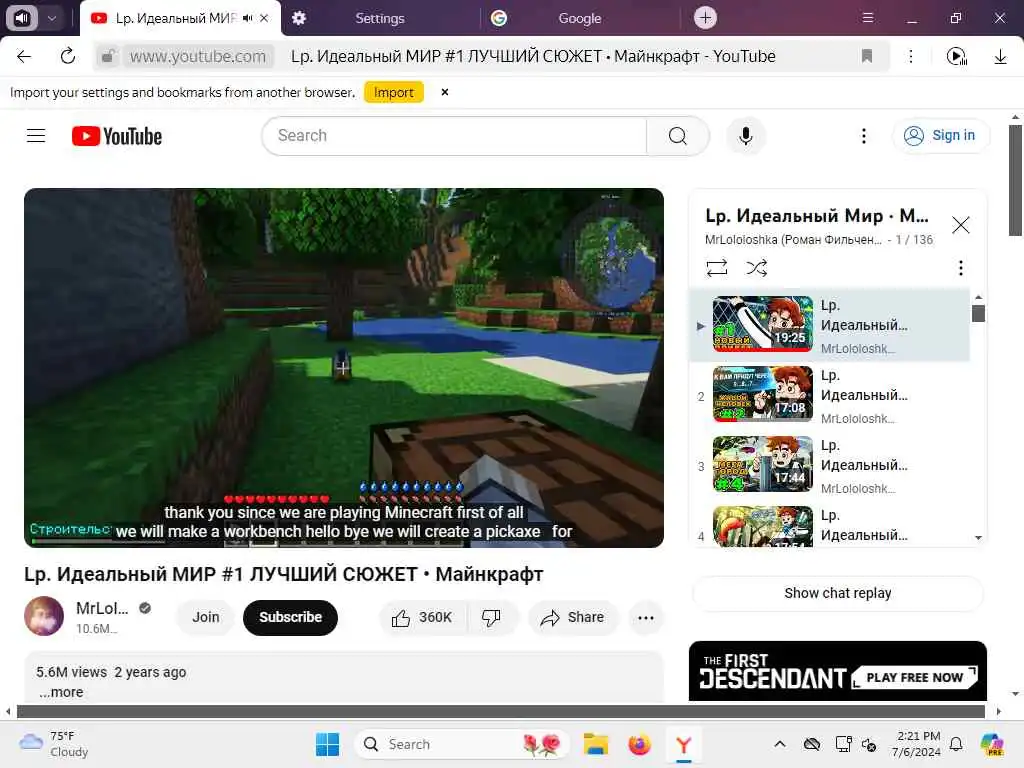Show hidden tray icons chevron
Screen dimensions: 1024x768
[780, 744]
